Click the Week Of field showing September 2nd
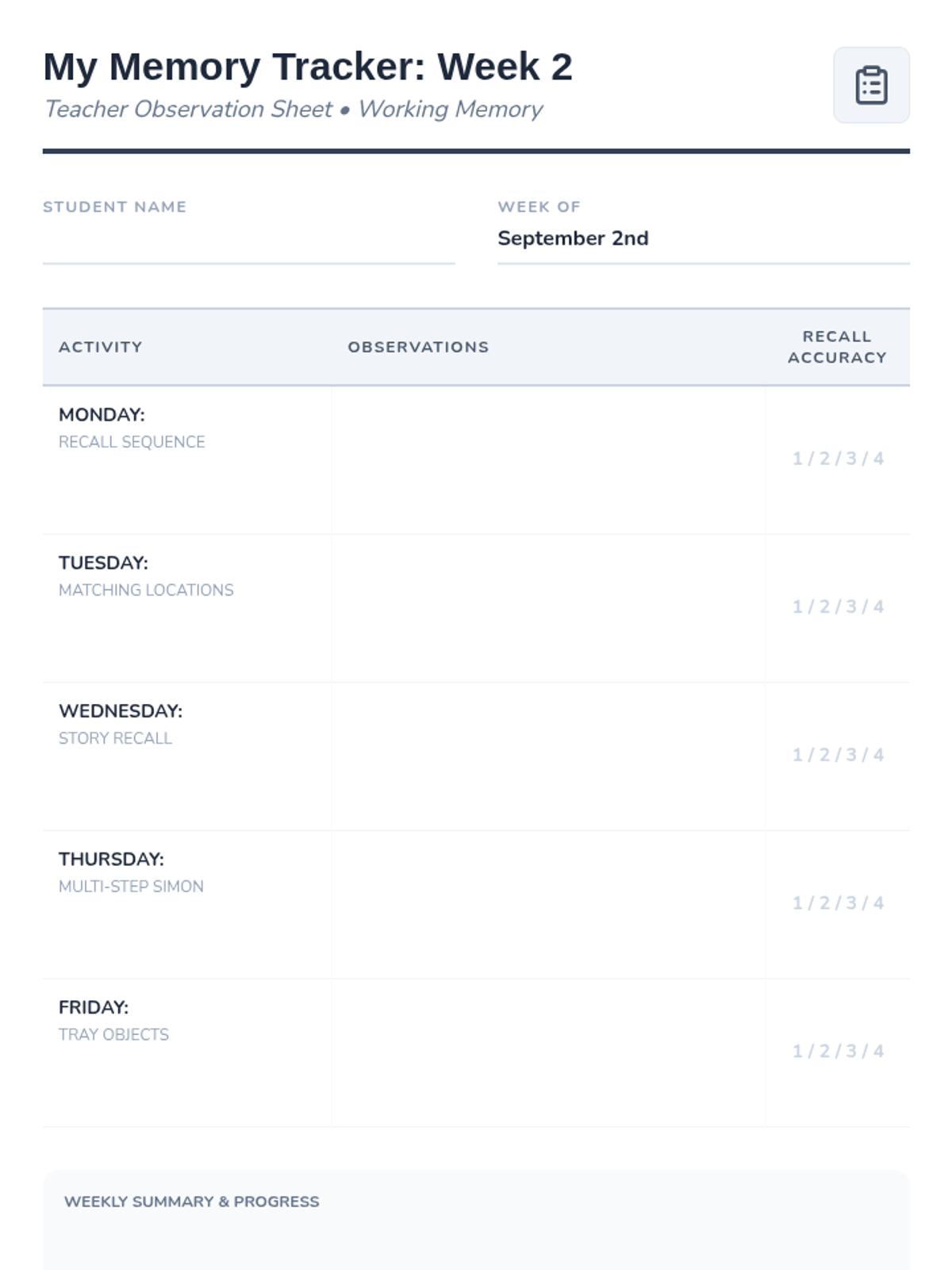The height and width of the screenshot is (1270, 952). [x=703, y=239]
